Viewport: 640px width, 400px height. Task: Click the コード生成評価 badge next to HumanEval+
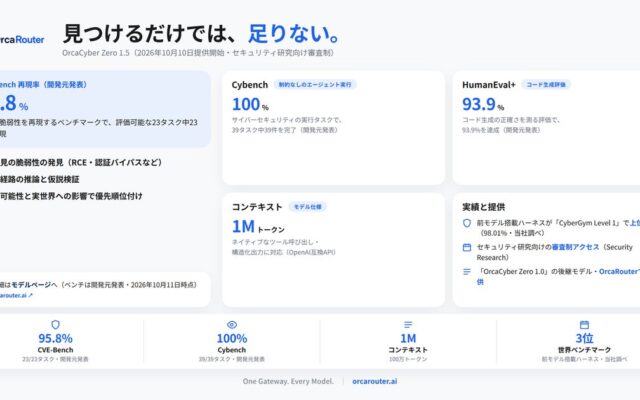(x=546, y=84)
